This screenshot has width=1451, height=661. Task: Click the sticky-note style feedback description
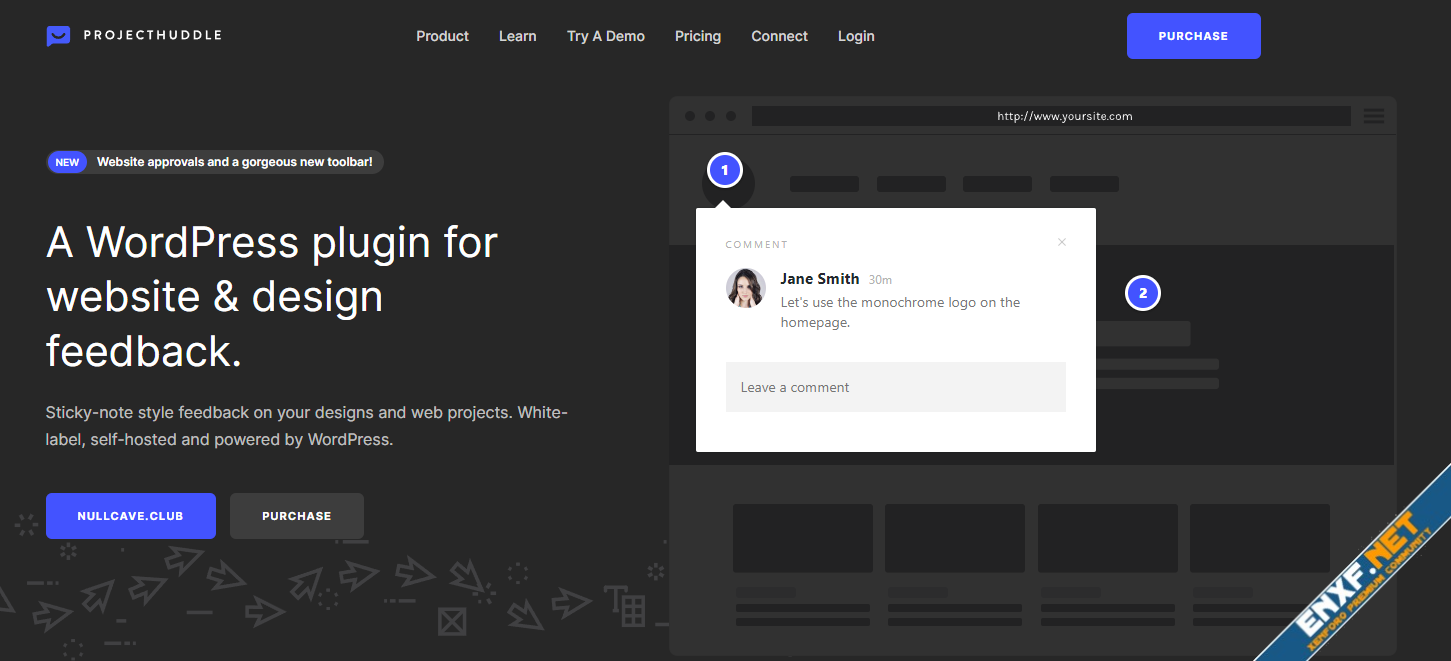[307, 426]
